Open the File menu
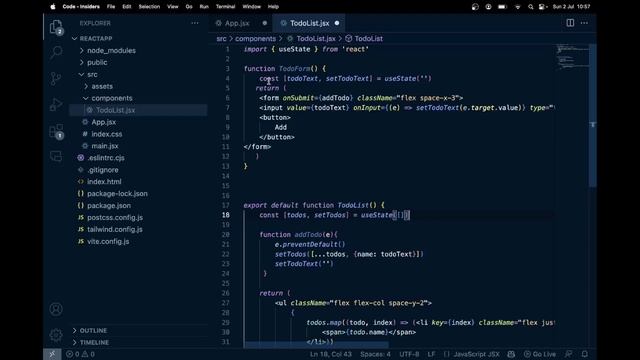 pos(111,7)
